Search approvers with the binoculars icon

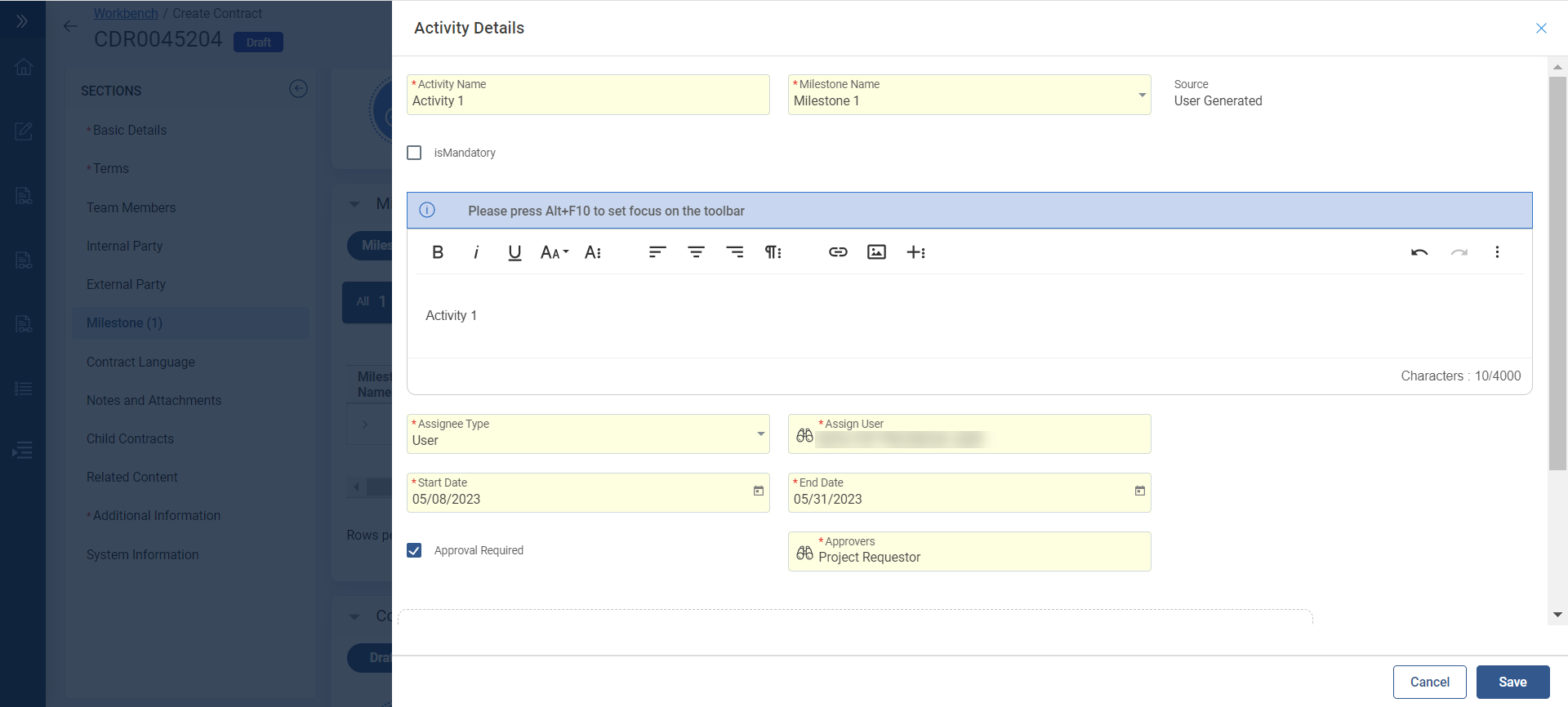click(804, 553)
